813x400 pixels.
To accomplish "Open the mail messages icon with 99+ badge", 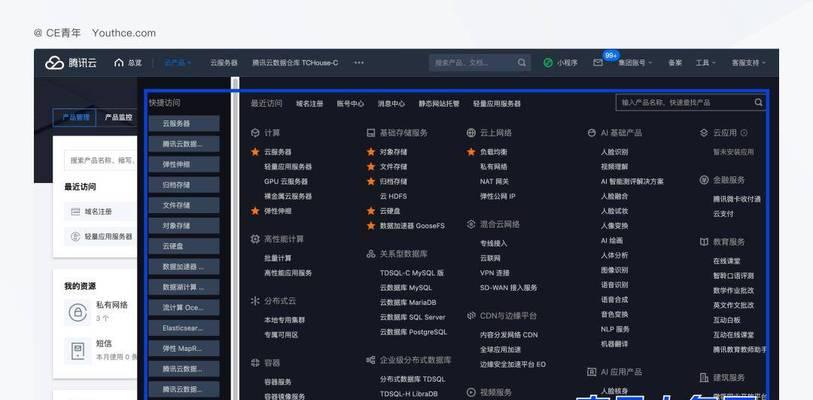I will coord(598,63).
